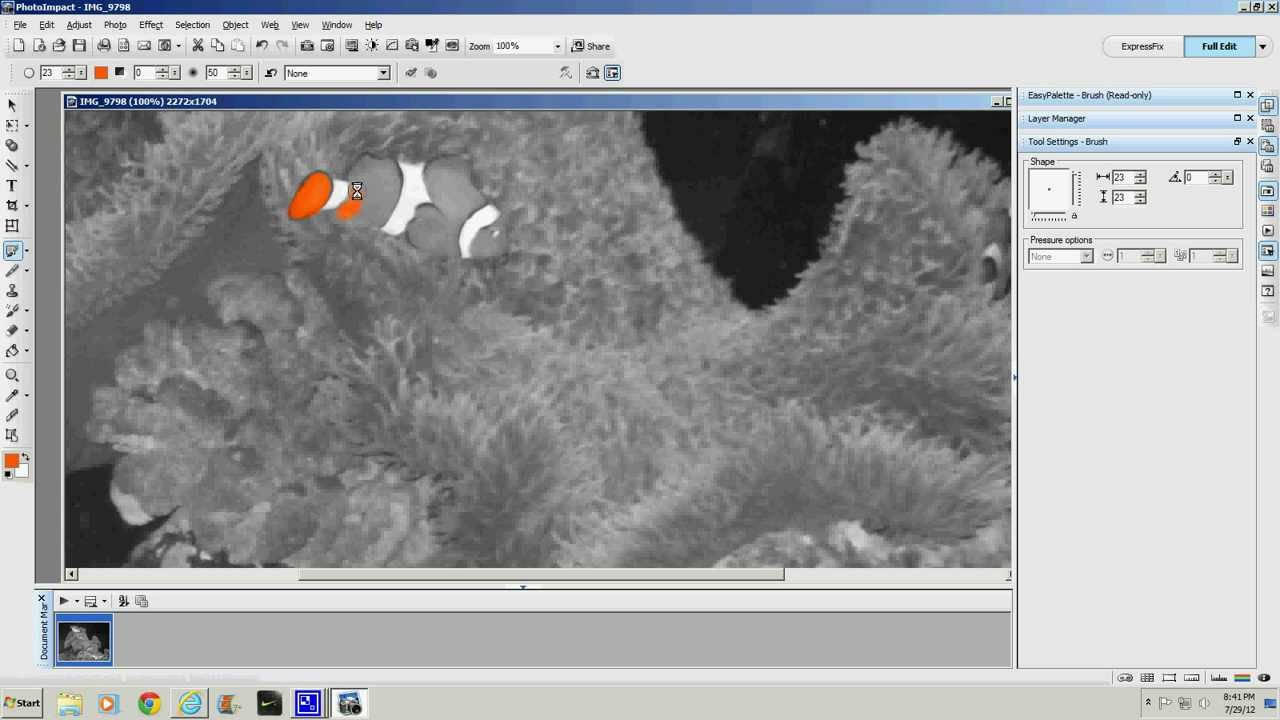Click the Undo arrow icon
The width and height of the screenshot is (1280, 720).
point(262,46)
